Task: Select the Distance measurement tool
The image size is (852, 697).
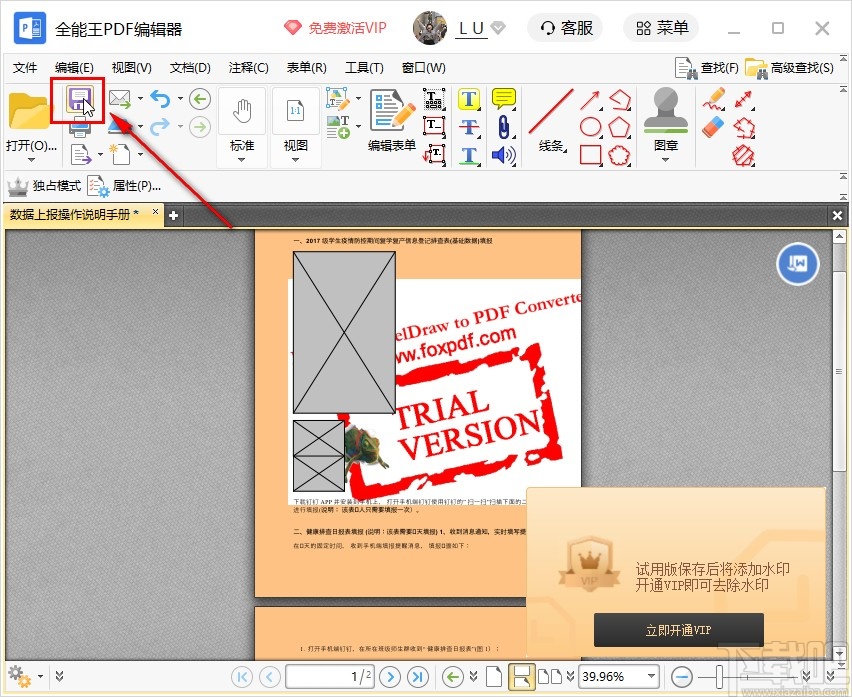Action: click(x=743, y=99)
